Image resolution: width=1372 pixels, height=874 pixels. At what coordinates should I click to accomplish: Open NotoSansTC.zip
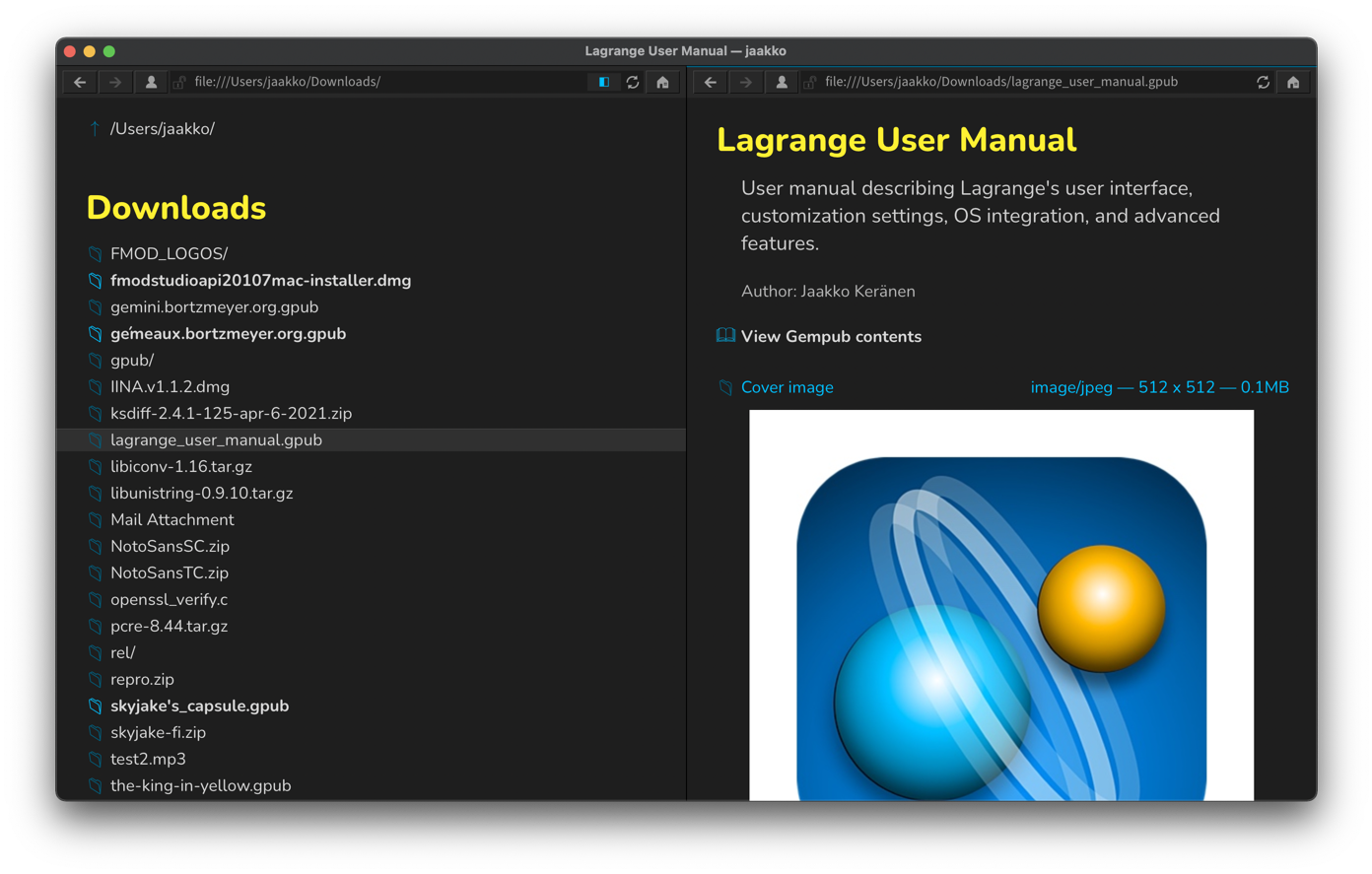169,573
